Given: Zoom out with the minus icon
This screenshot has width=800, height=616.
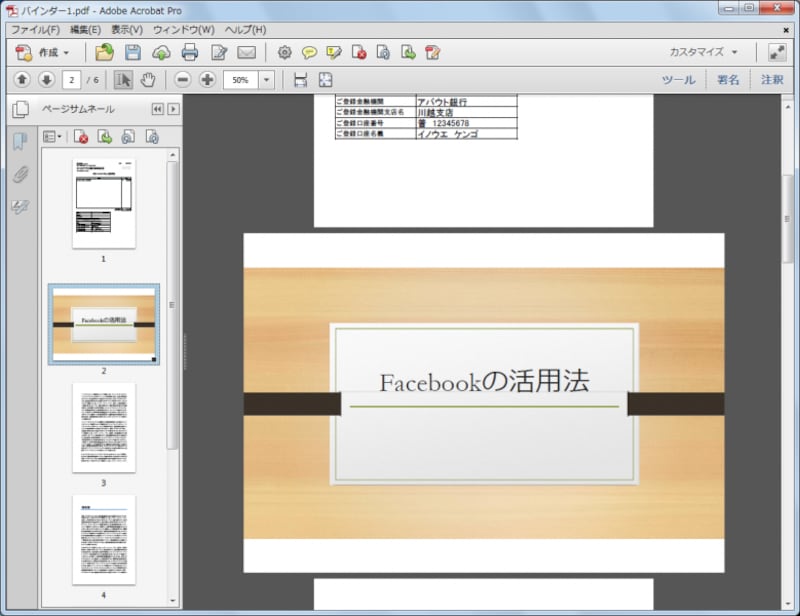Looking at the screenshot, I should (182, 80).
